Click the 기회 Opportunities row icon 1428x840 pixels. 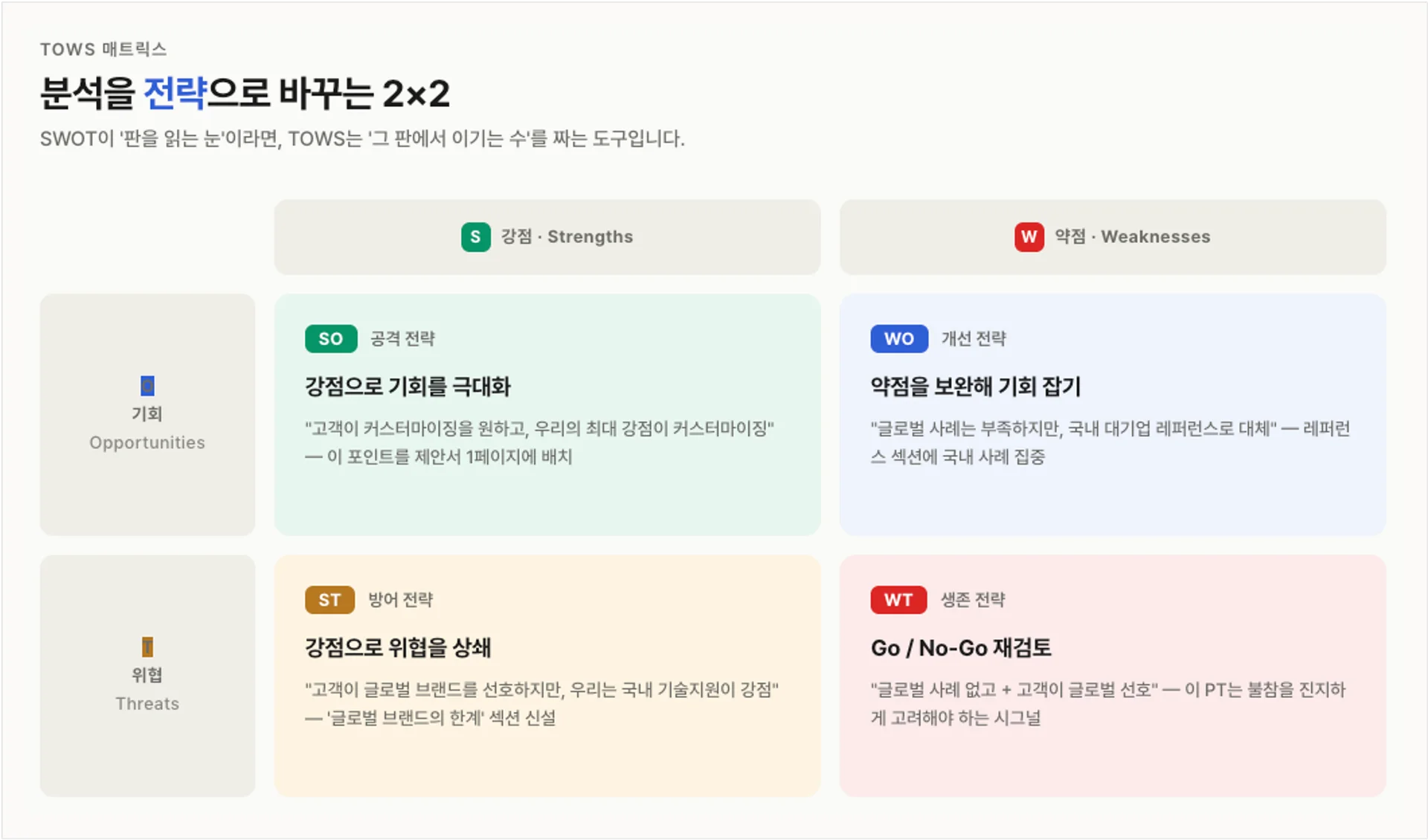[147, 385]
